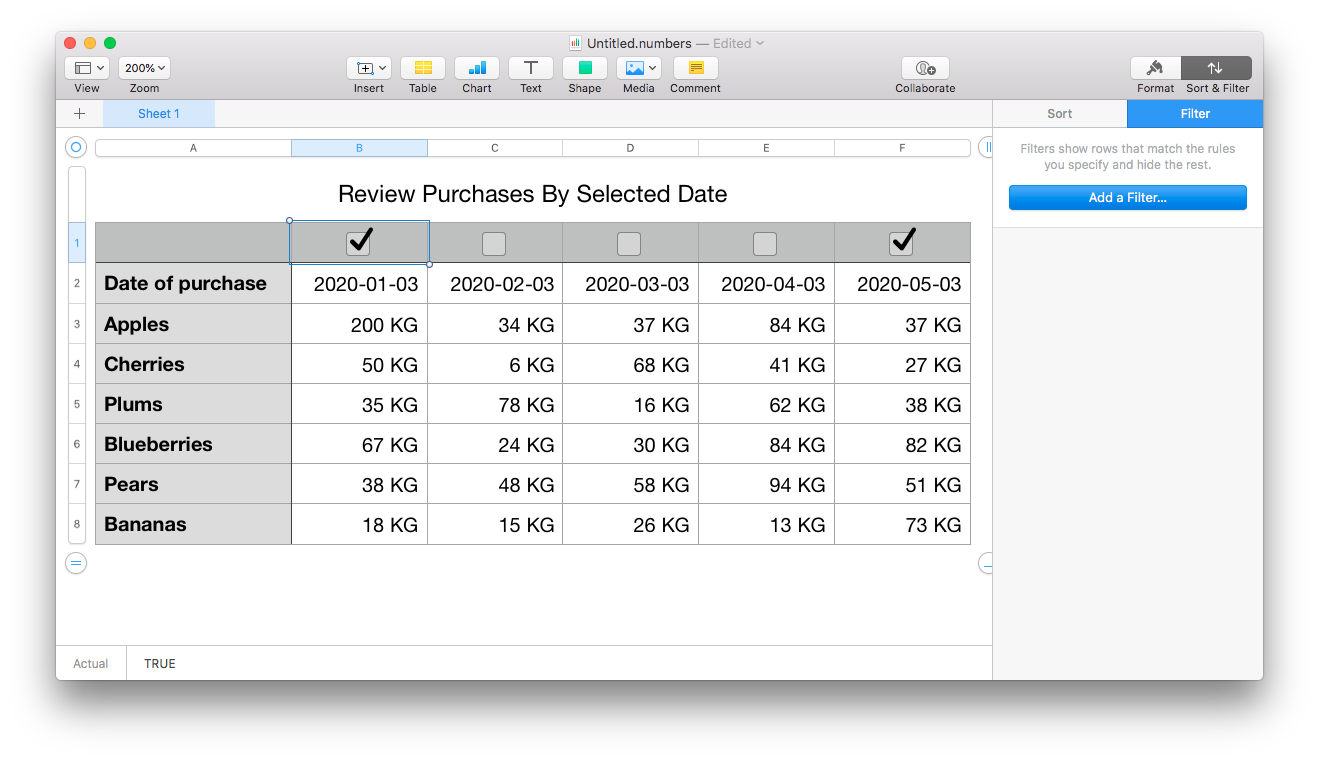Select the Blueberries row label cell
The width and height of the screenshot is (1319, 760).
point(194,444)
